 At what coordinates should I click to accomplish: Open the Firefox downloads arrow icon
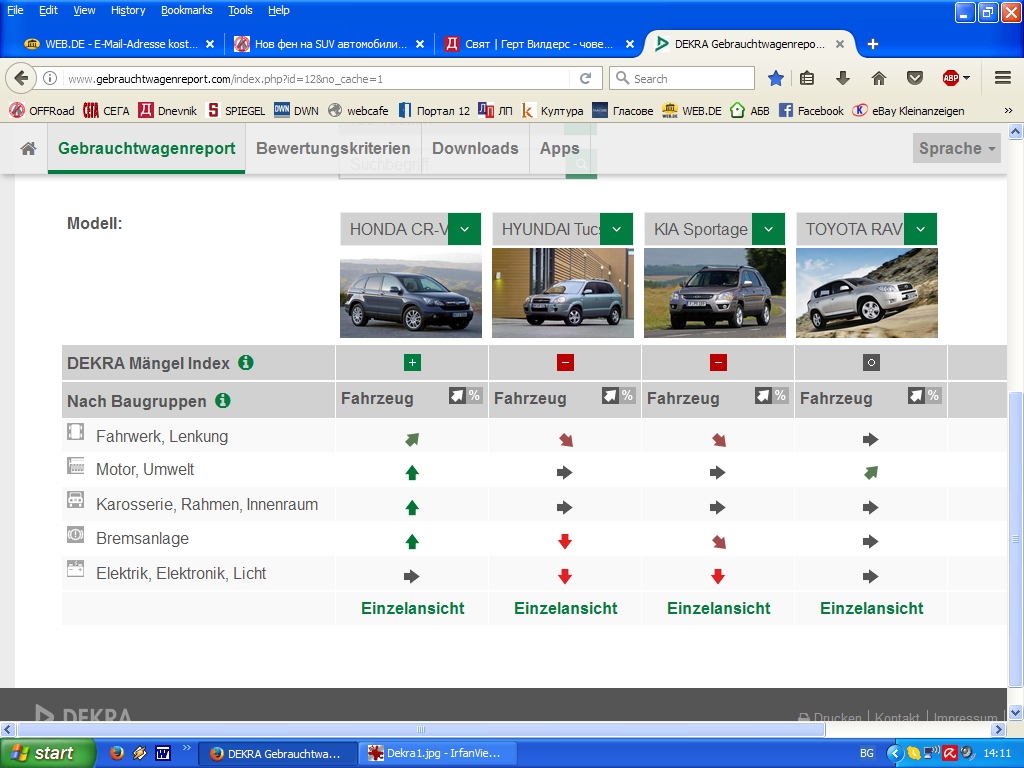(x=843, y=78)
